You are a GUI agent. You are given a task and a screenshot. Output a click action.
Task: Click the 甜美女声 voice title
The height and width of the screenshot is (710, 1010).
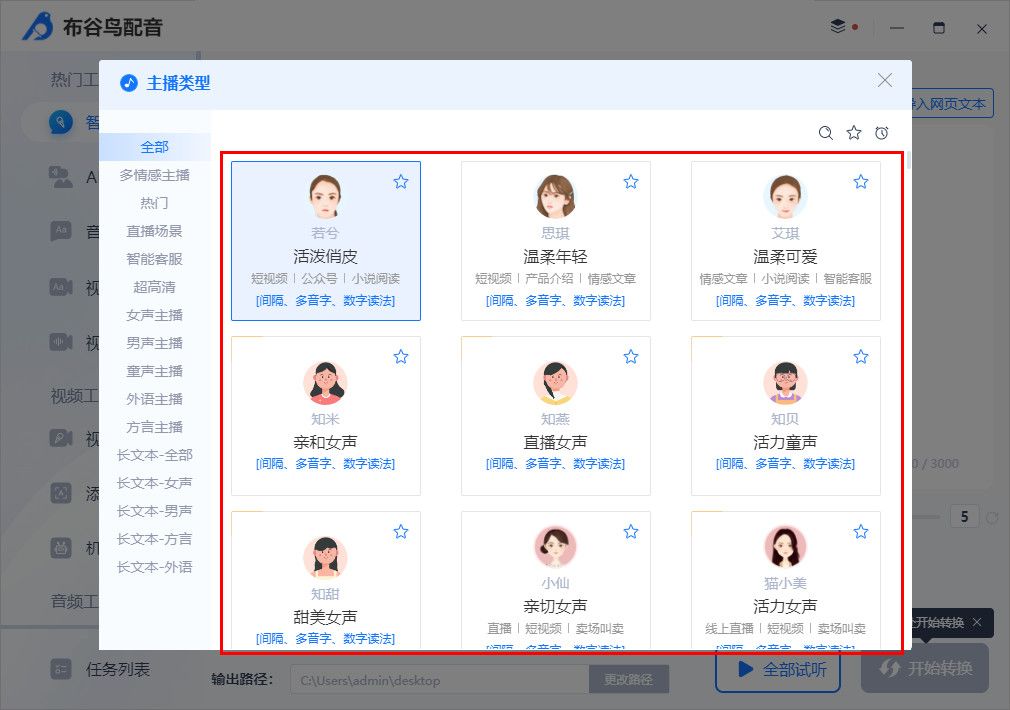[x=325, y=617]
